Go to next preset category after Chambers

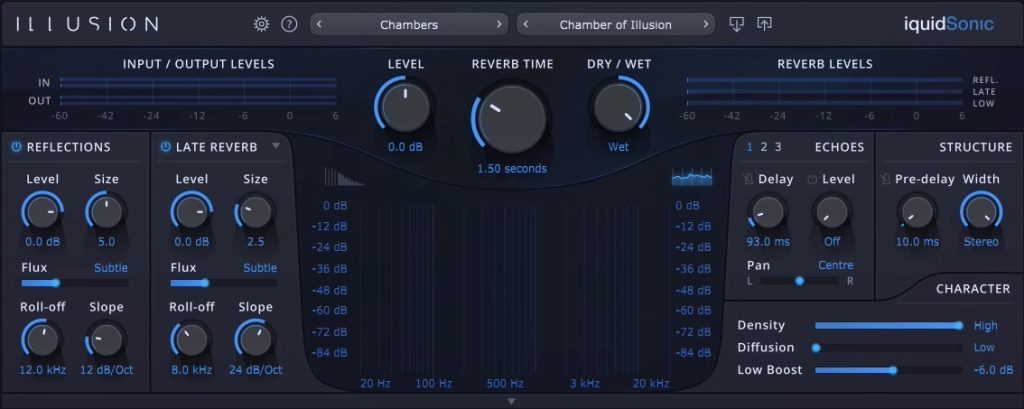coord(499,24)
